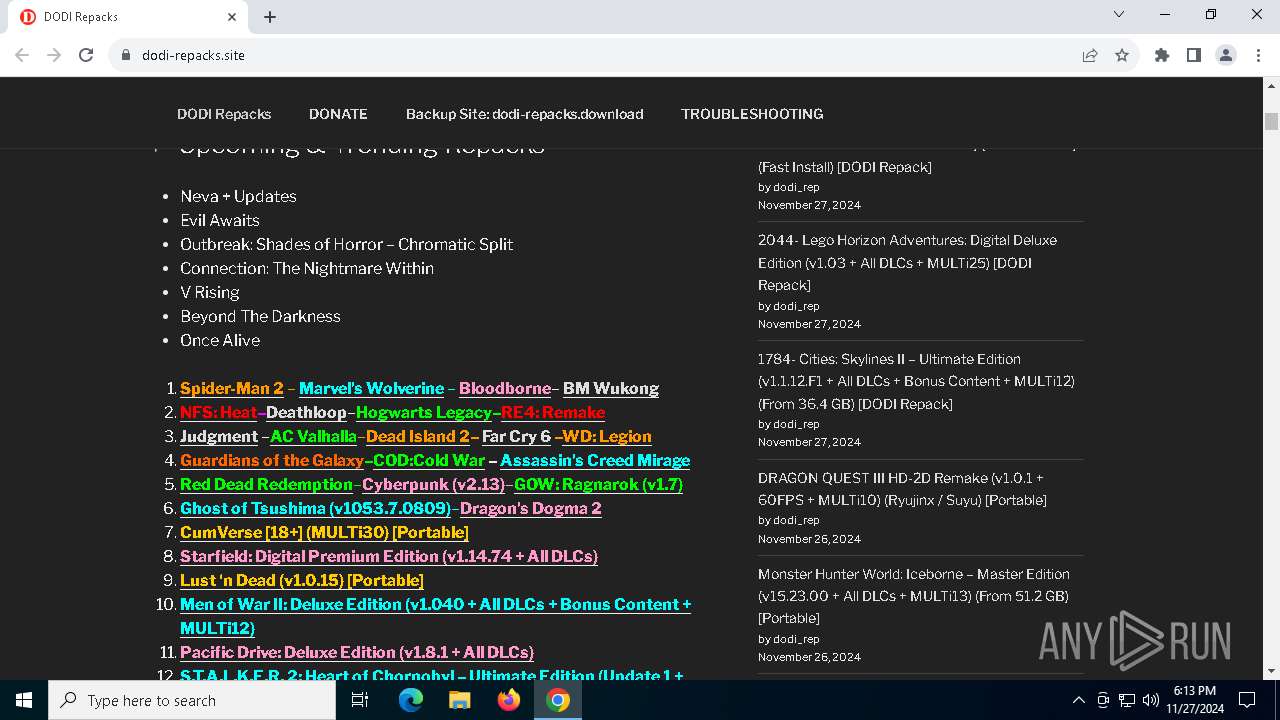Open the NFS: Heat link

coord(218,412)
